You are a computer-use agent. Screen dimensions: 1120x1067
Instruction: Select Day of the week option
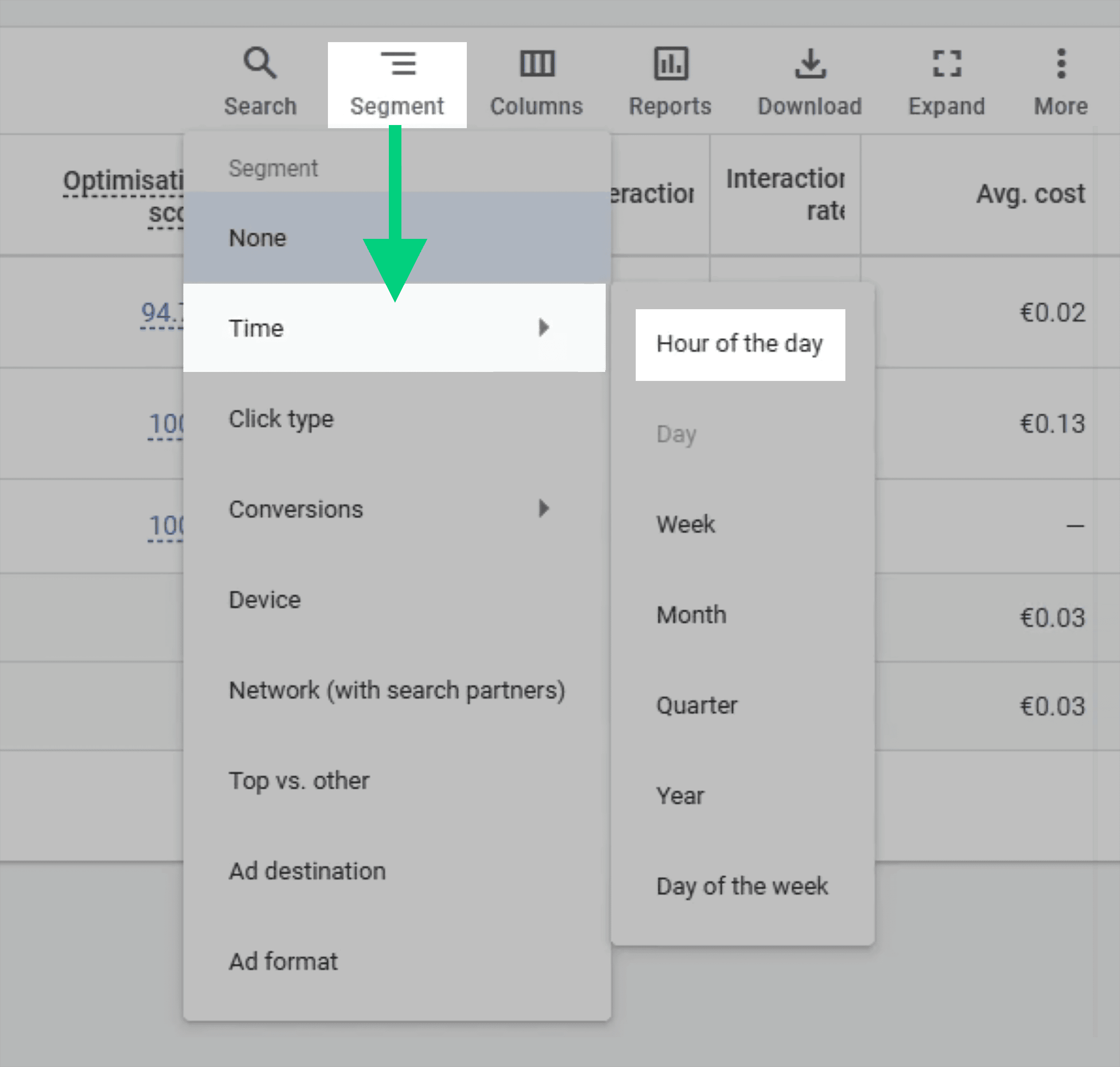coord(741,886)
